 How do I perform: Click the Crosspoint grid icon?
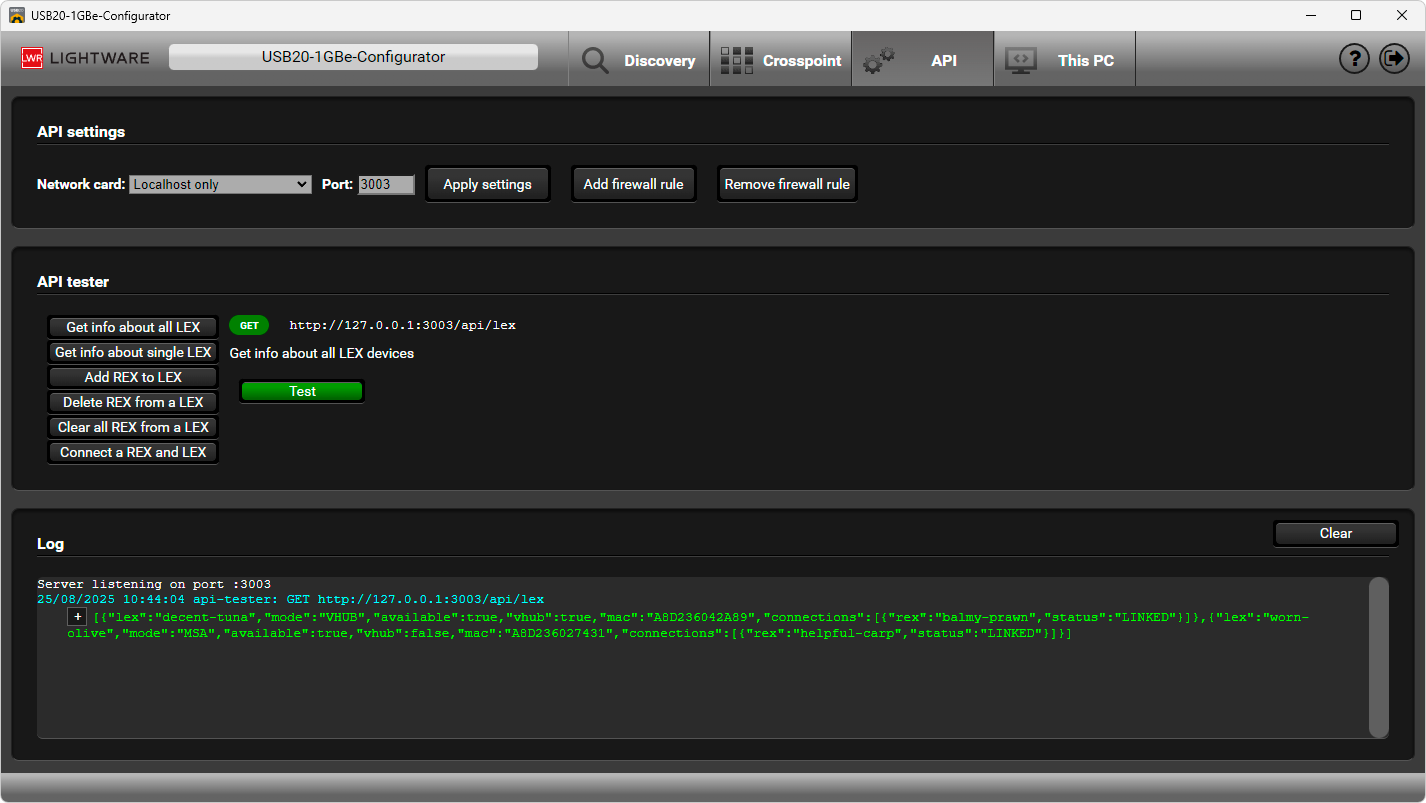tap(737, 61)
